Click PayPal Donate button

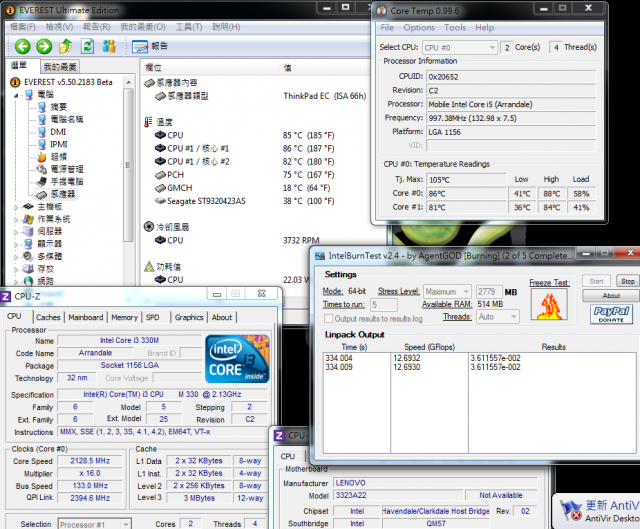(611, 314)
